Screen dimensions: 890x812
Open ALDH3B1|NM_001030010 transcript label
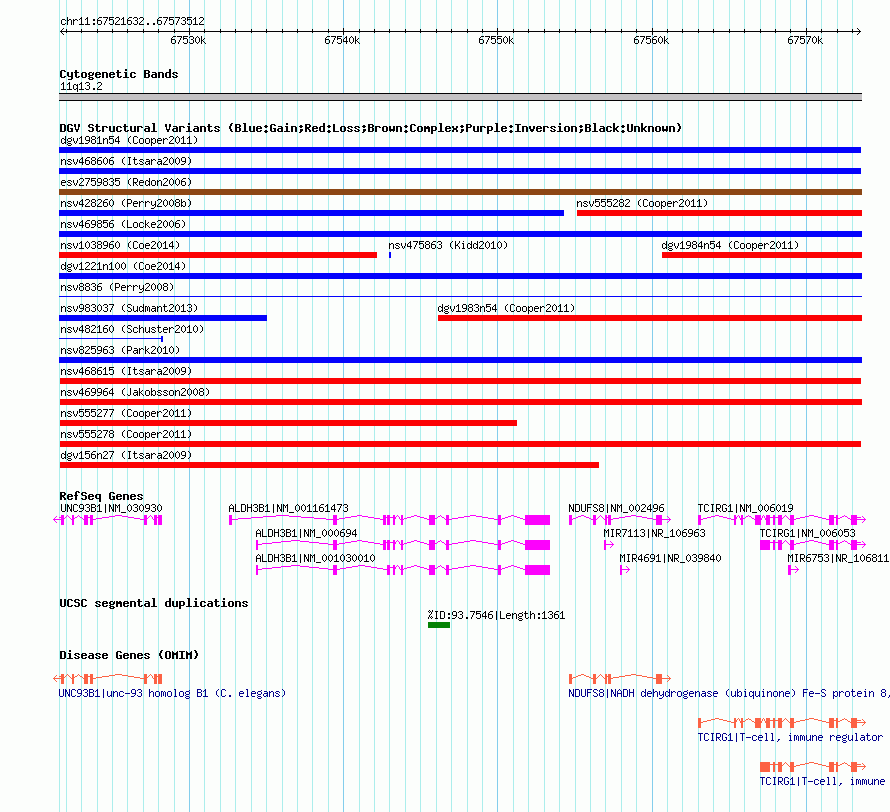316,558
